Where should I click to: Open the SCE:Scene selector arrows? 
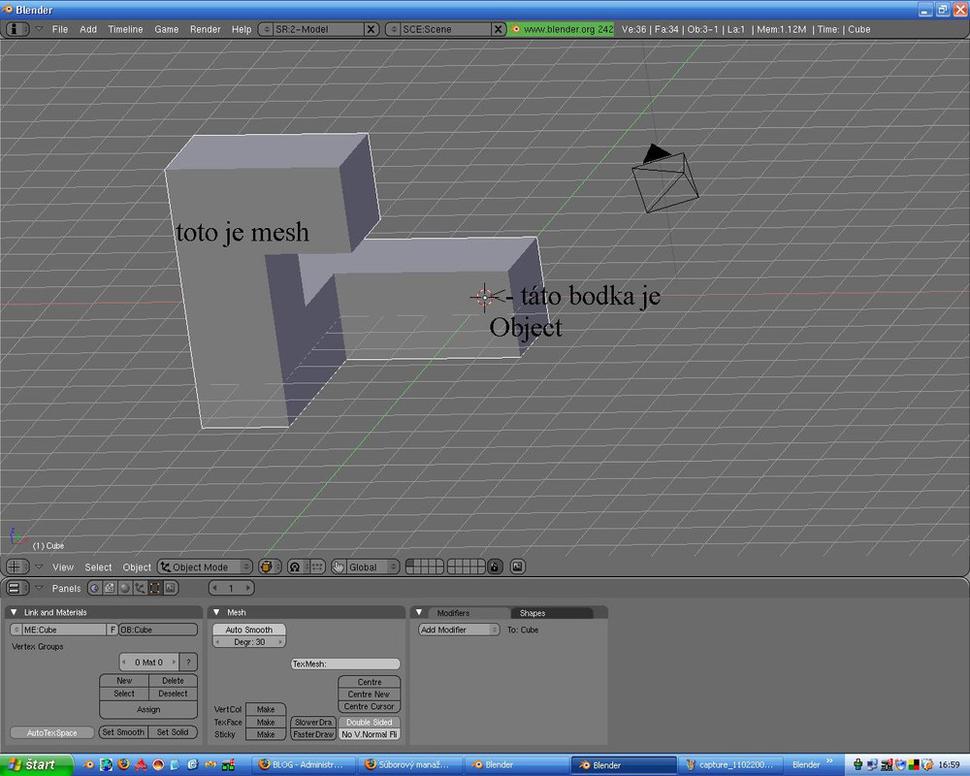394,29
